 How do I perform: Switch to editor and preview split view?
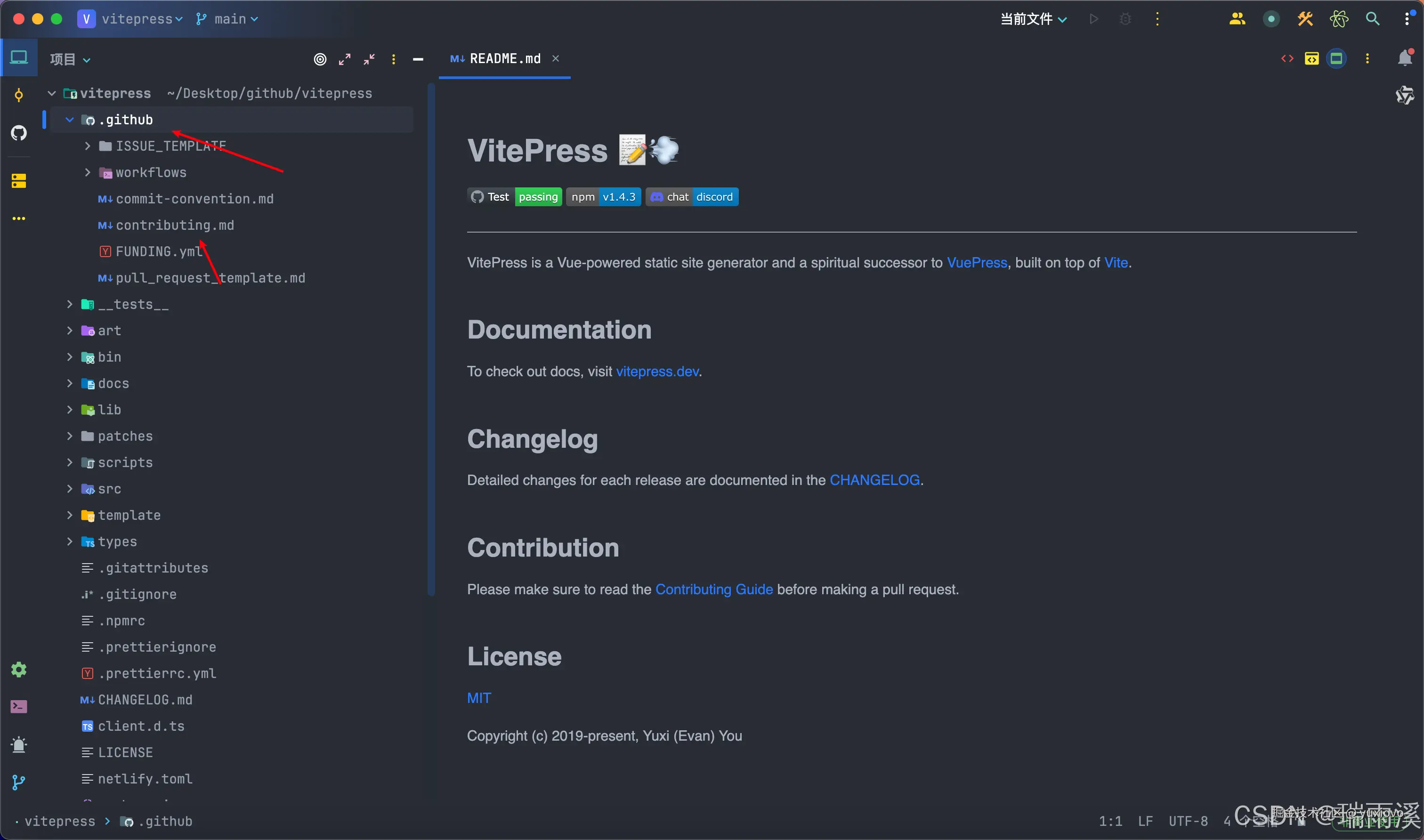click(x=1311, y=58)
